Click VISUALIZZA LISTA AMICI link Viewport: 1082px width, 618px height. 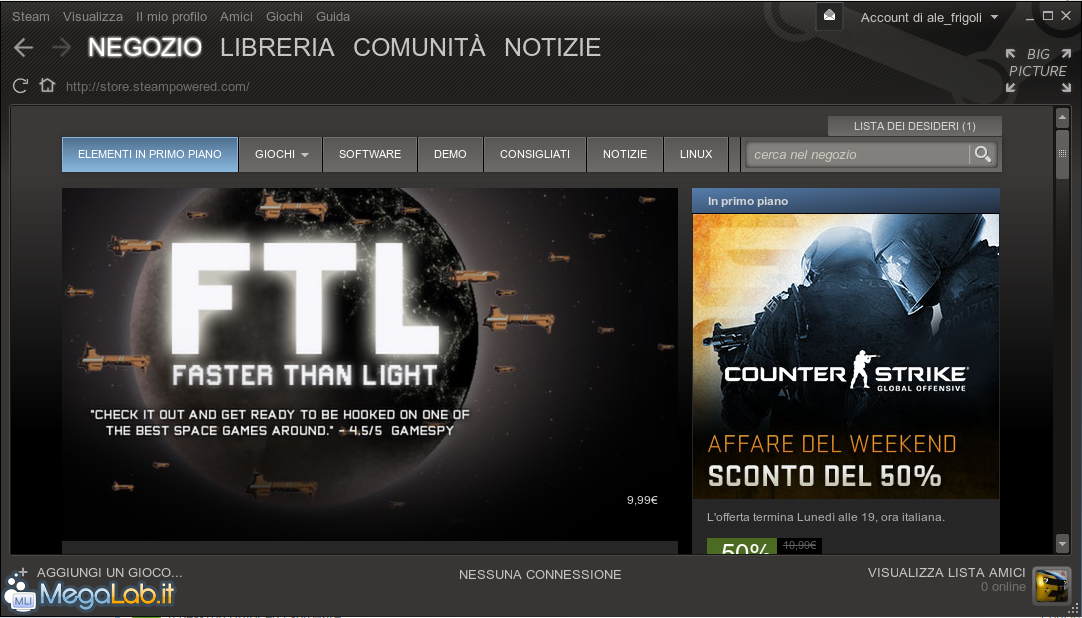click(946, 572)
